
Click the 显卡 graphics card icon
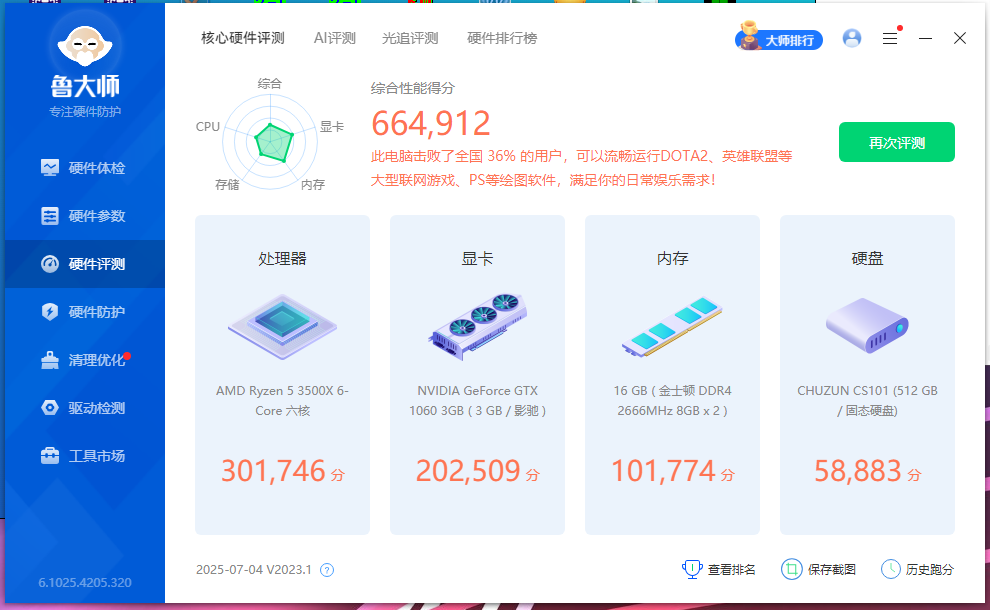coord(477,326)
